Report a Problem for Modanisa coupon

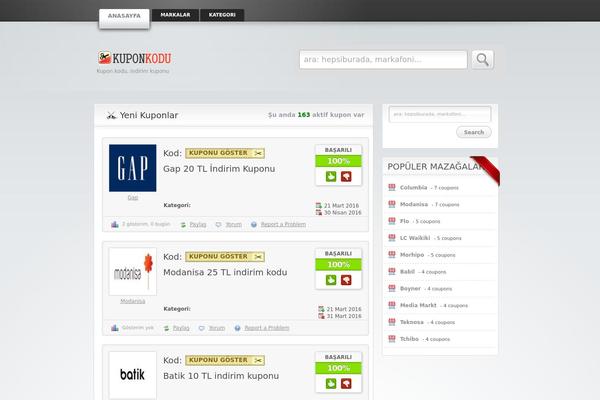[267, 328]
